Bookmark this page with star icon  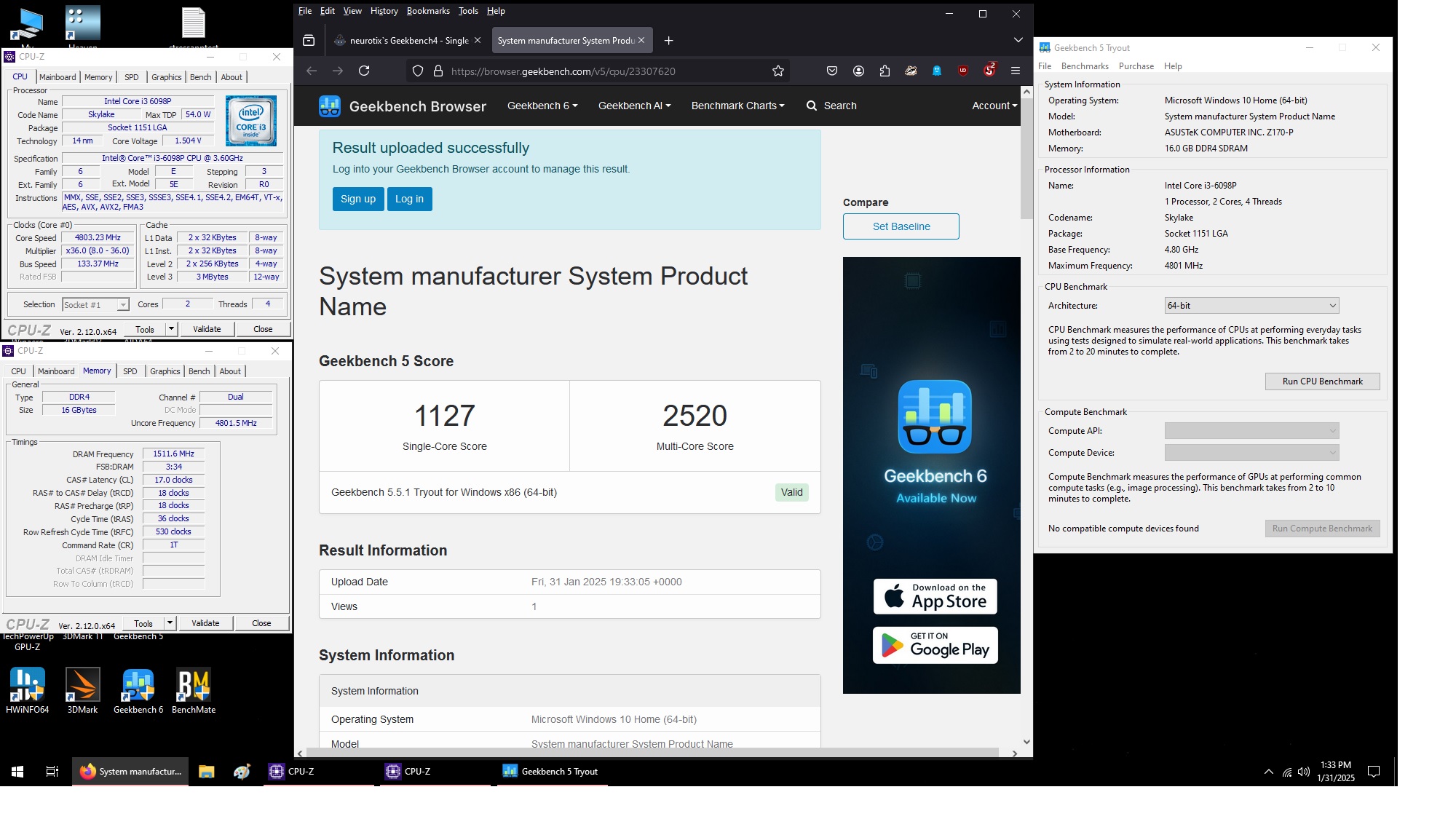[778, 71]
